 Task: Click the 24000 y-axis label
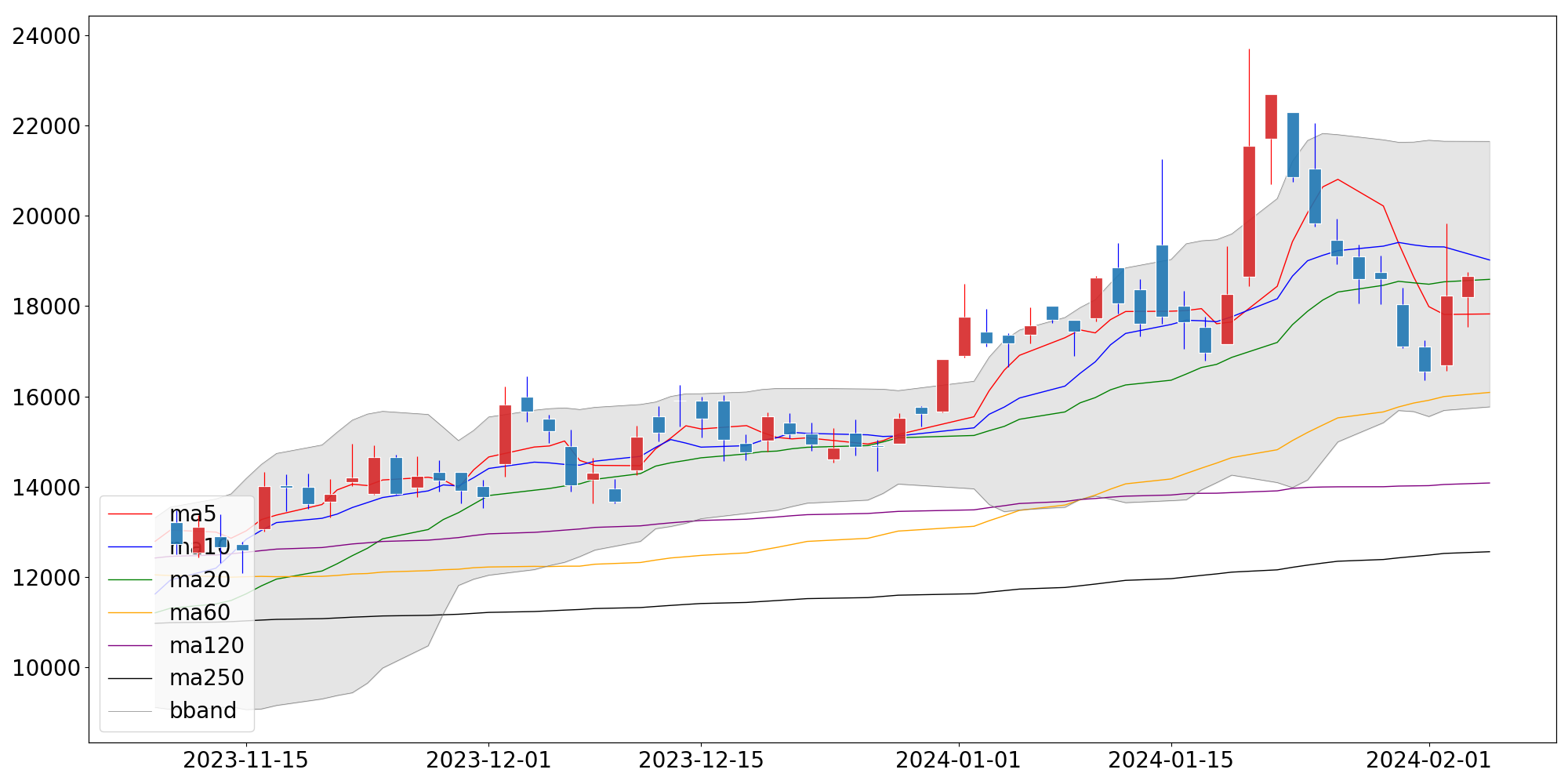pos(46,36)
